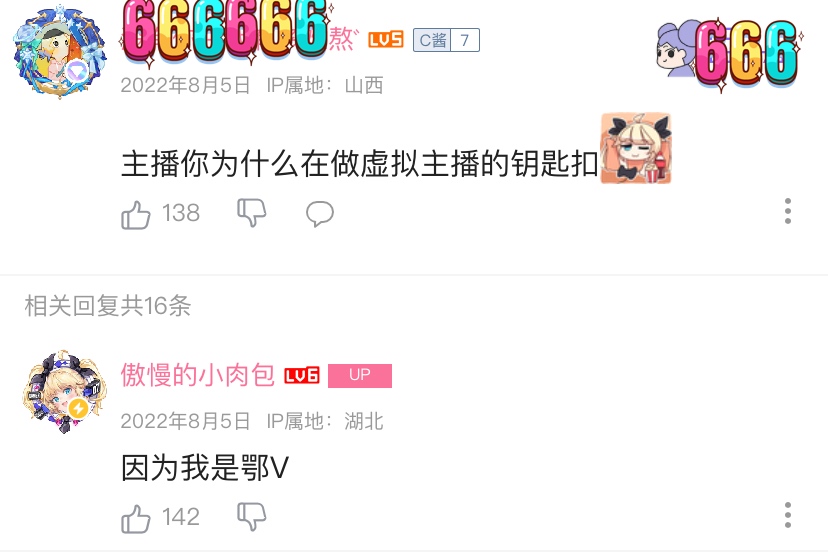Like the comment with 138 likes

pyautogui.click(x=136, y=214)
